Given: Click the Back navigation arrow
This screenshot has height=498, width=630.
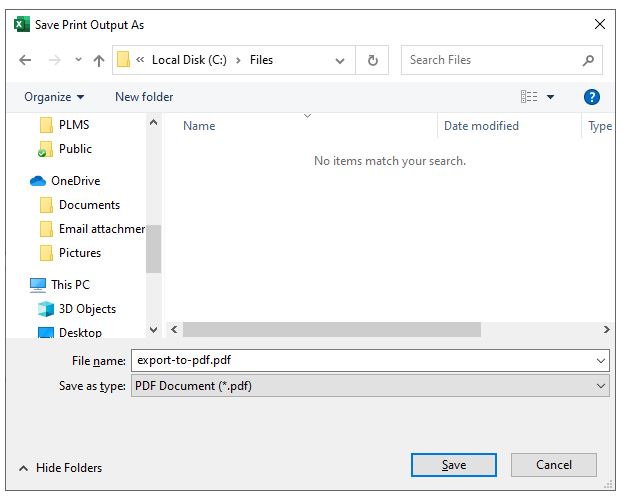Looking at the screenshot, I should tap(25, 60).
